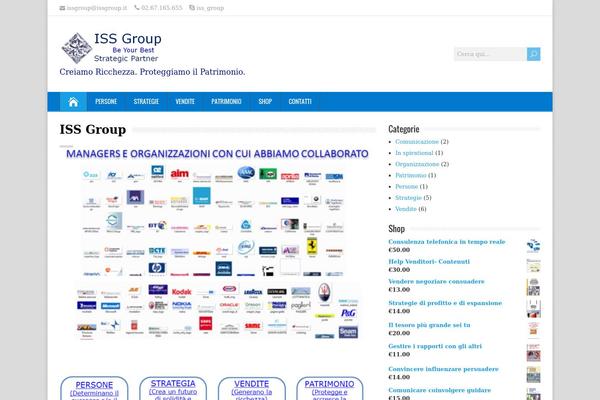Open thumbnail next to Help Venditori product

533,266
